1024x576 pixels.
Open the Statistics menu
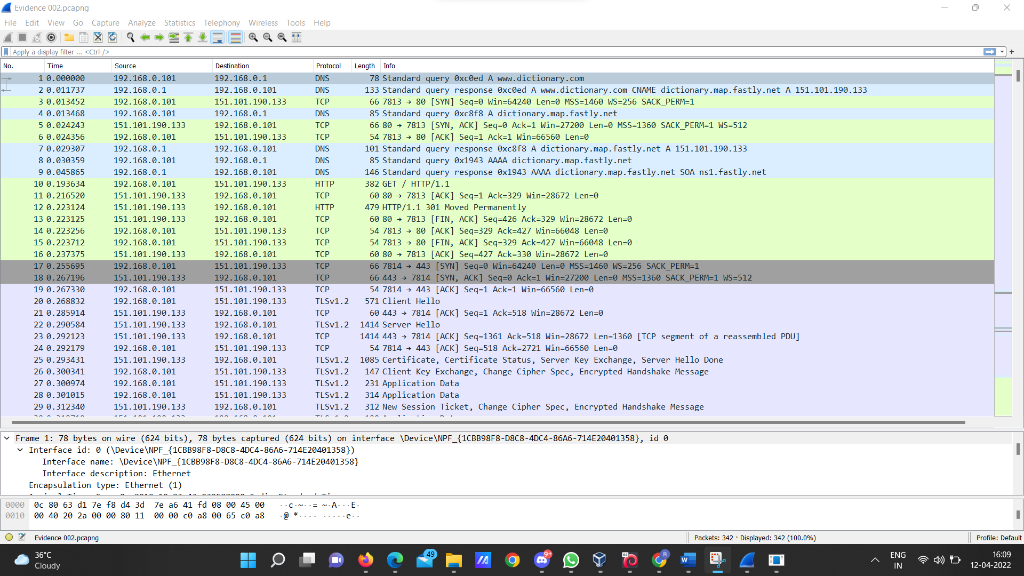pyautogui.click(x=181, y=22)
